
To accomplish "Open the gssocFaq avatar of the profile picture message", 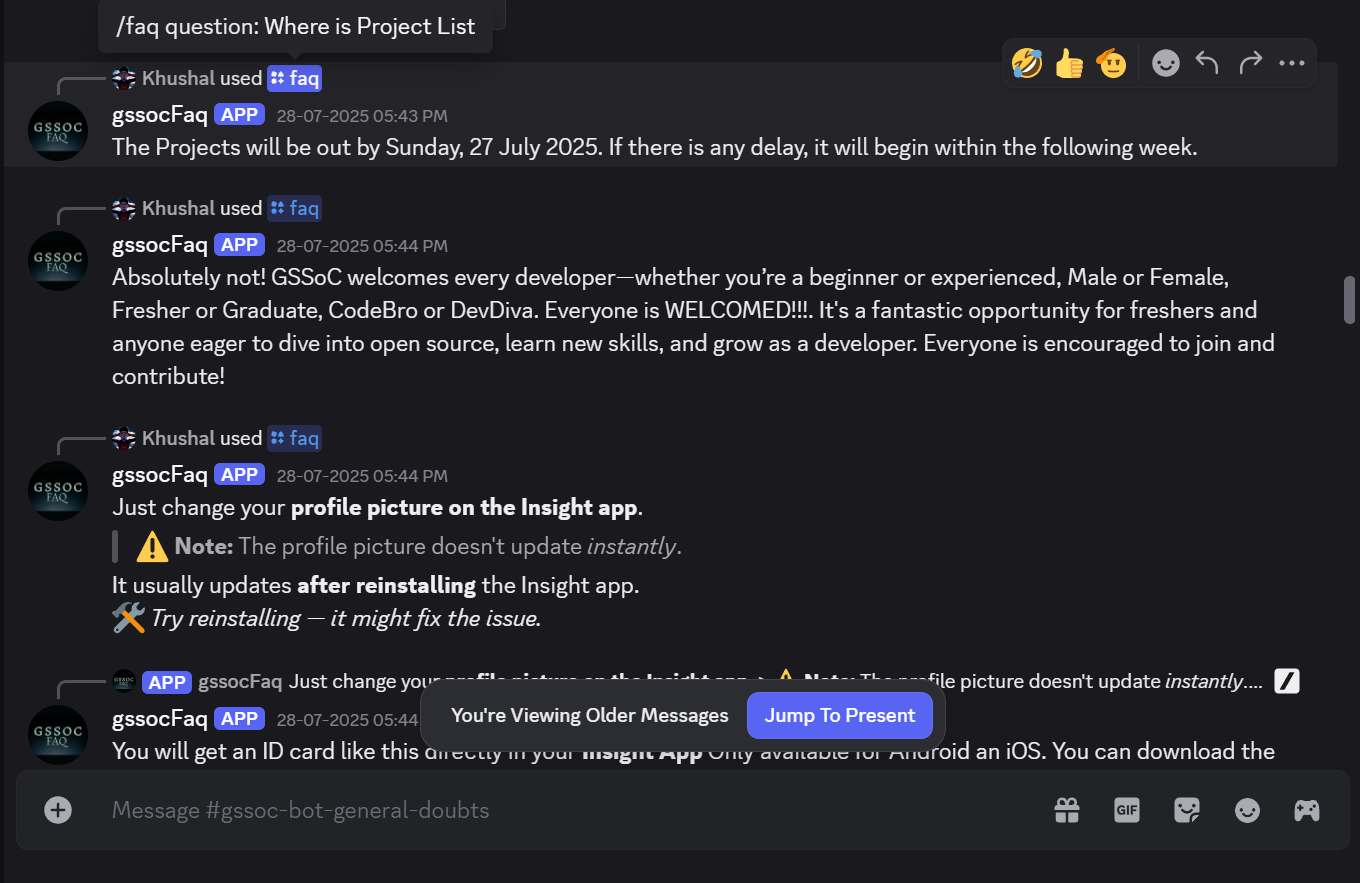I will 57,491.
